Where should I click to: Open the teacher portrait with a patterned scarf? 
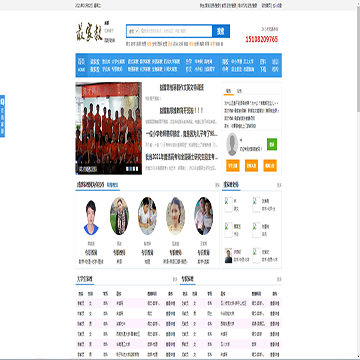point(119,216)
